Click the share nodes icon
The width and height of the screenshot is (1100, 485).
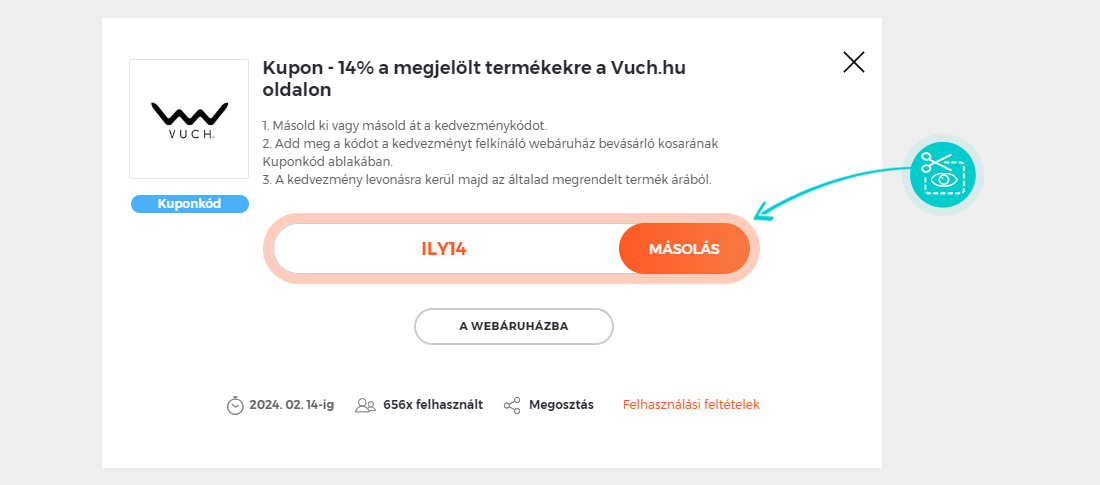512,405
